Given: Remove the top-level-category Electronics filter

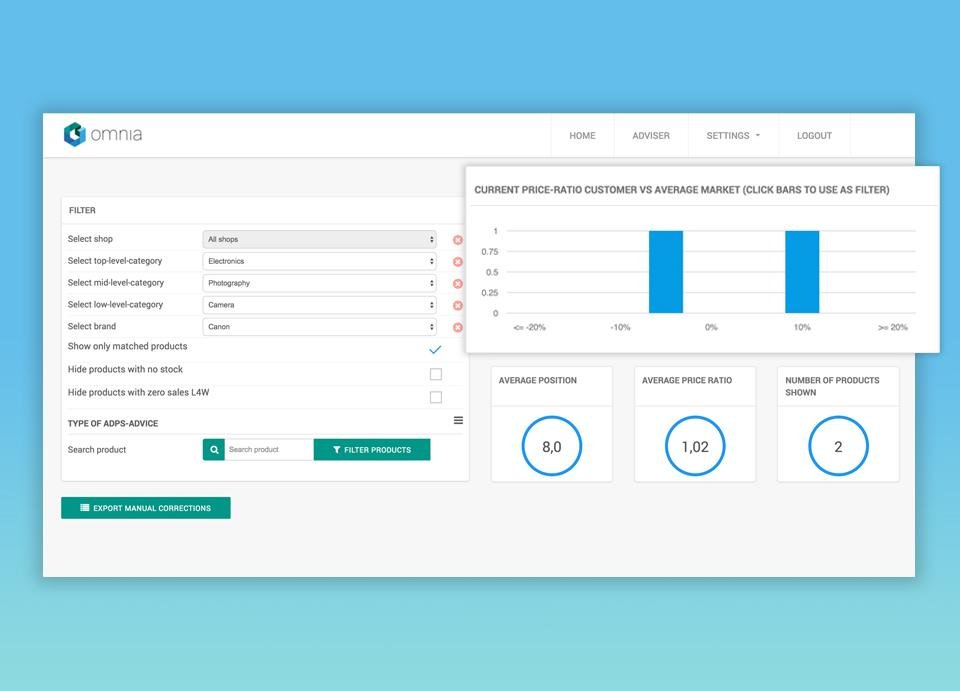Looking at the screenshot, I should (x=458, y=262).
